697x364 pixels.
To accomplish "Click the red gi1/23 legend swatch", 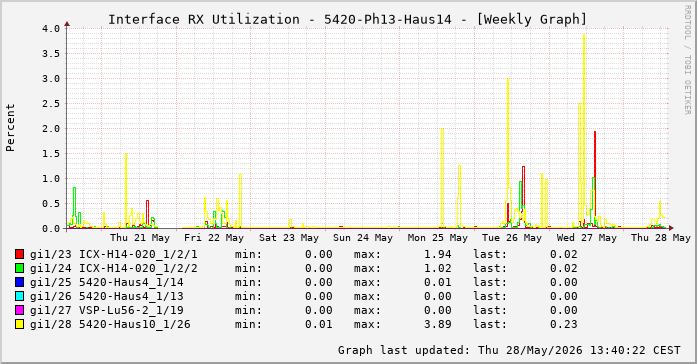I will pyautogui.click(x=19, y=254).
